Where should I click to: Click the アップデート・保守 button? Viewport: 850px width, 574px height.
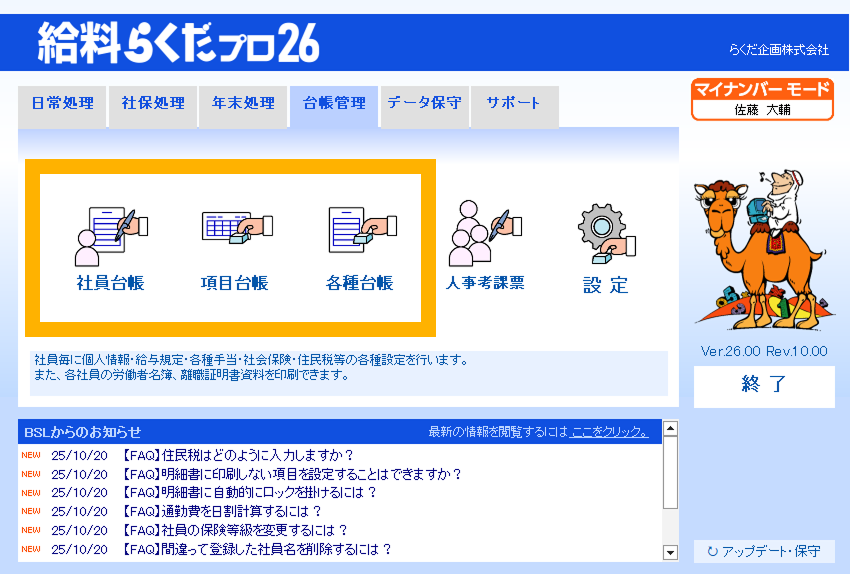tap(764, 551)
